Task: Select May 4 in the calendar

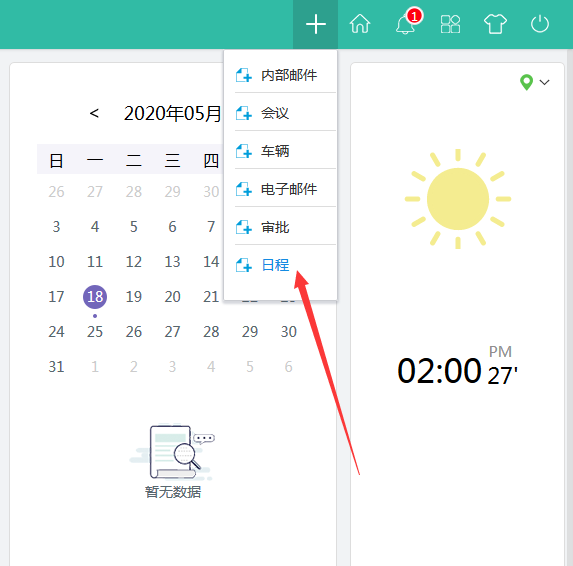Action: click(x=95, y=227)
